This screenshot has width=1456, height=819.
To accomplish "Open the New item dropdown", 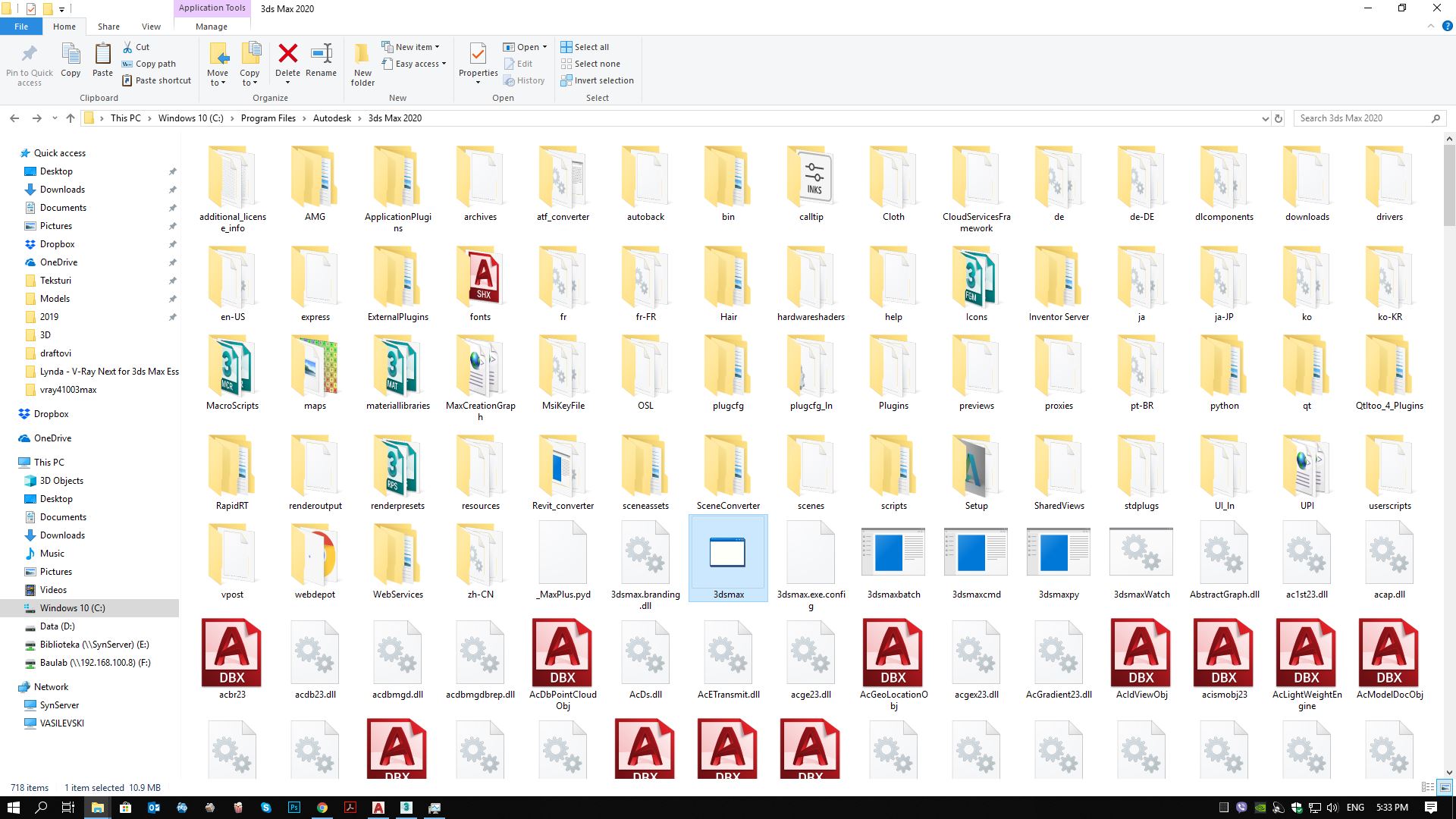I will click(x=414, y=46).
